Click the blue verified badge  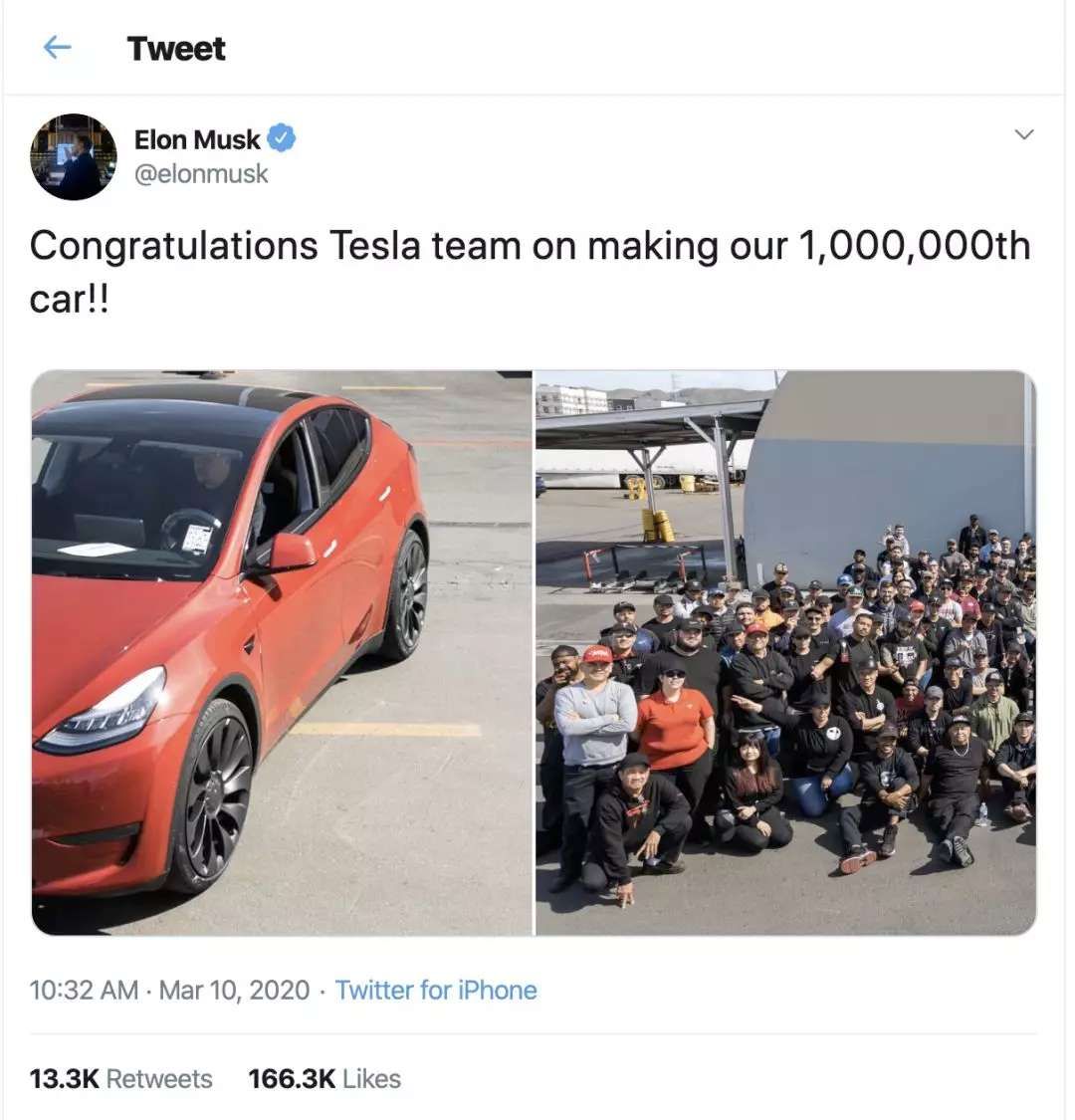click(282, 139)
